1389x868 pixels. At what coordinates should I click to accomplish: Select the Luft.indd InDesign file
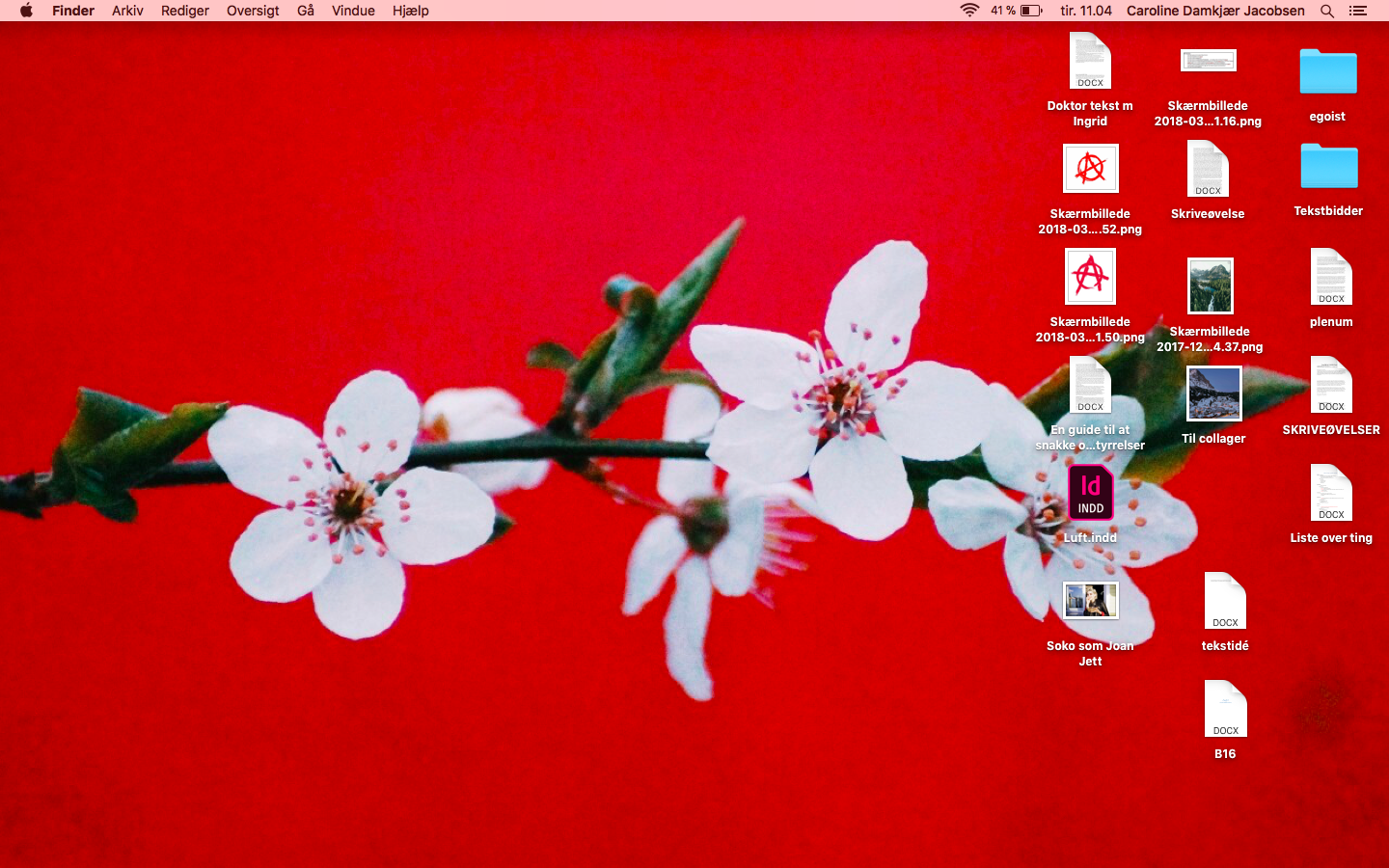pos(1090,494)
